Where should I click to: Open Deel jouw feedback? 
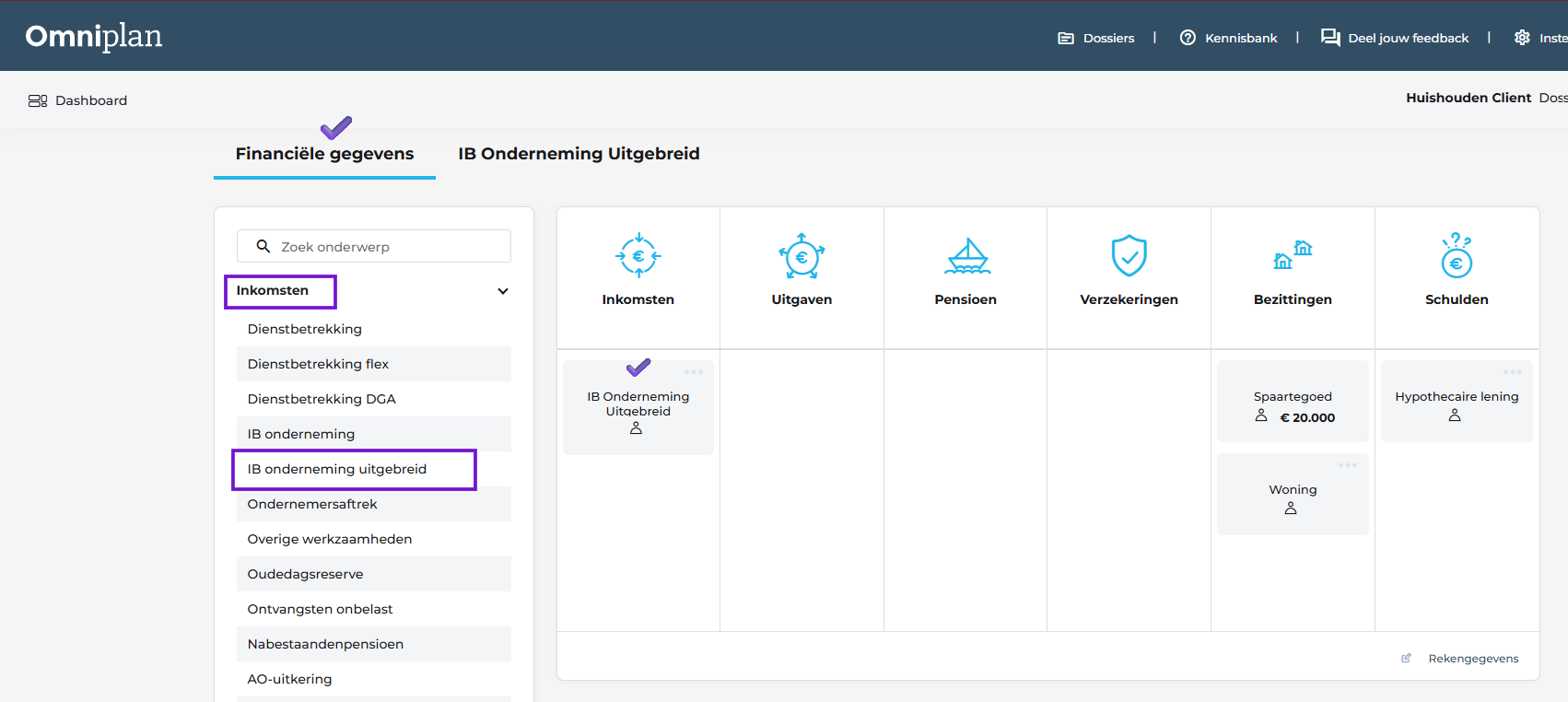(x=1407, y=38)
